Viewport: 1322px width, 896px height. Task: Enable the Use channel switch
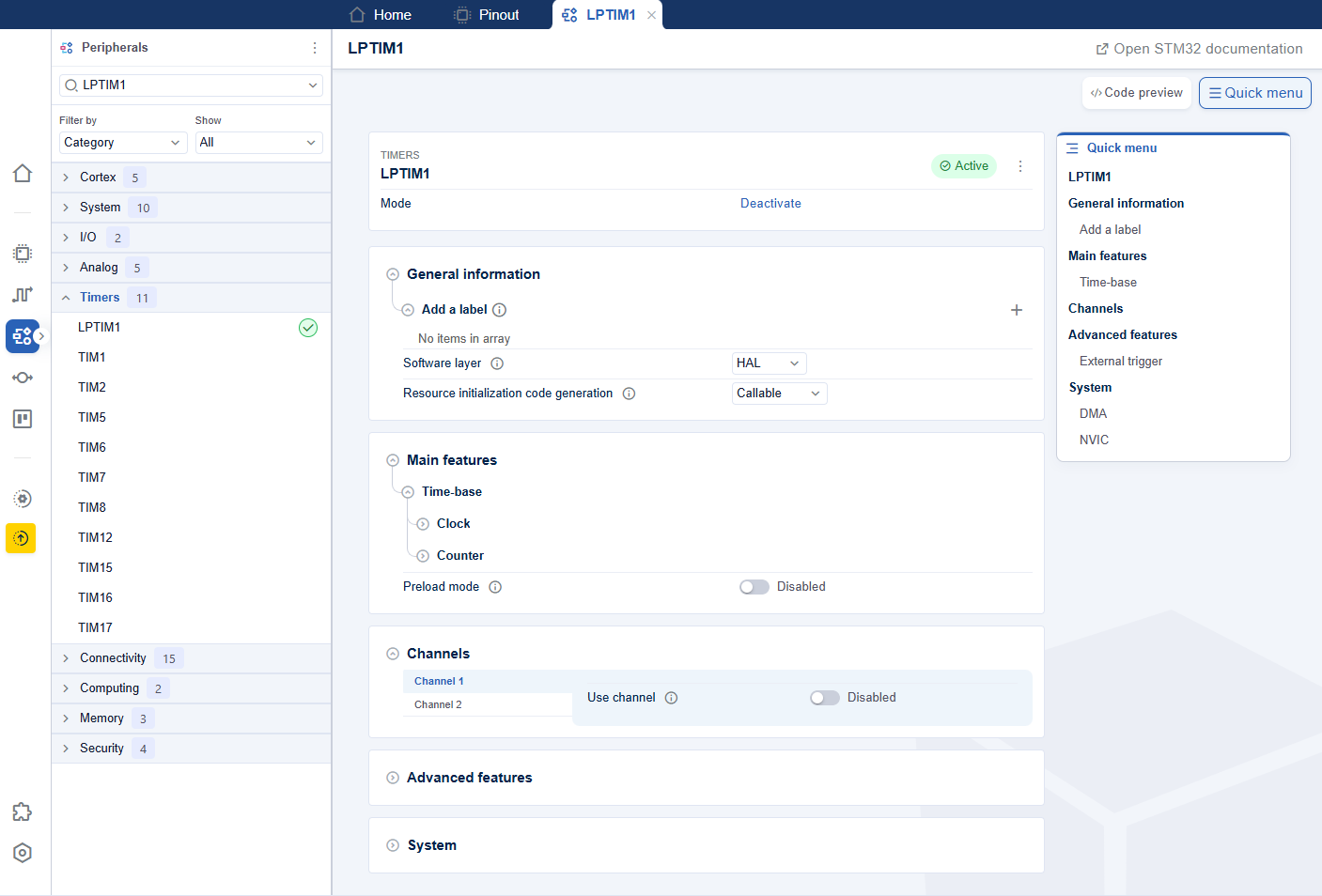tap(825, 698)
